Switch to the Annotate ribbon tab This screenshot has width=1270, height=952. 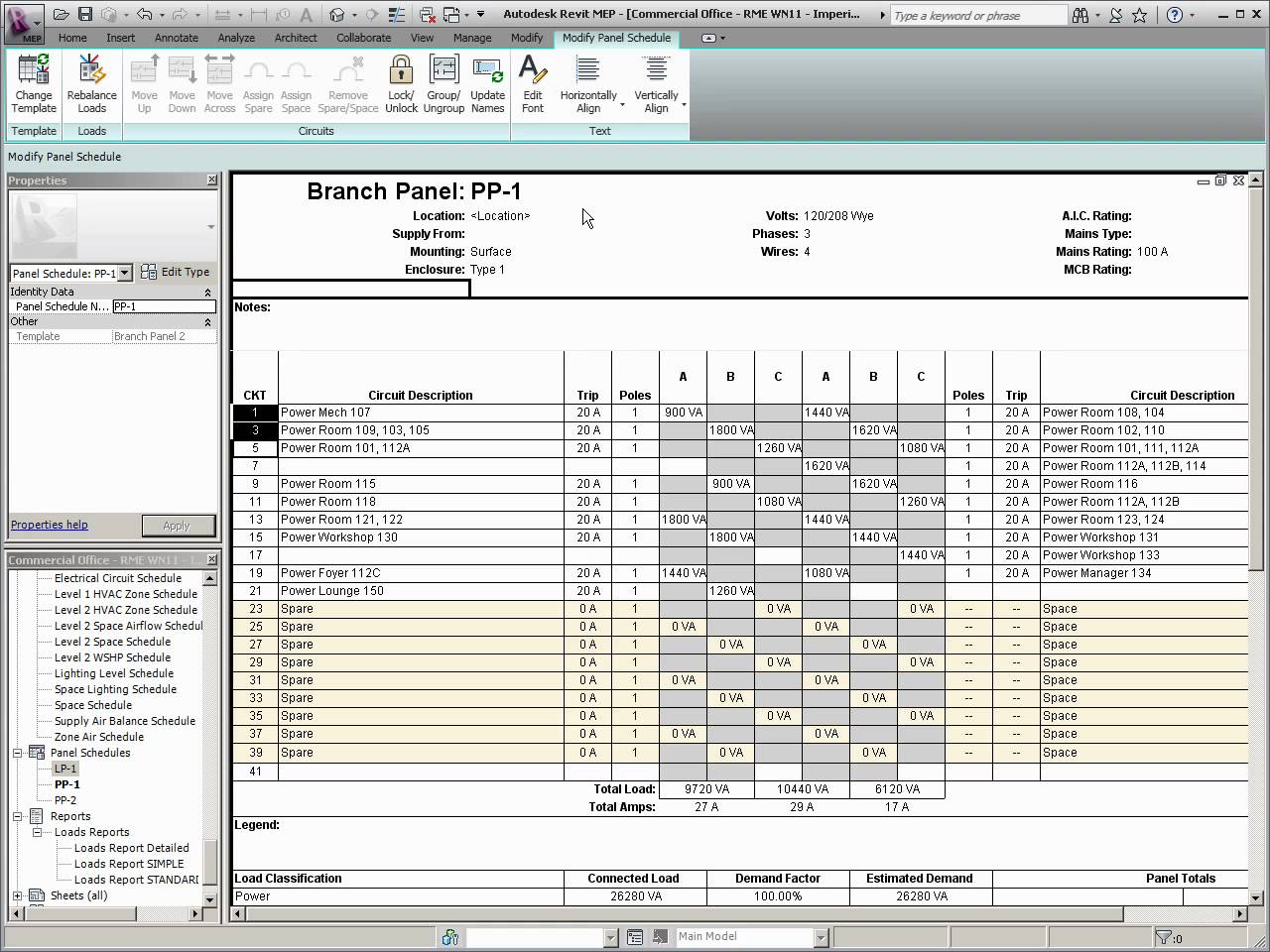(175, 38)
